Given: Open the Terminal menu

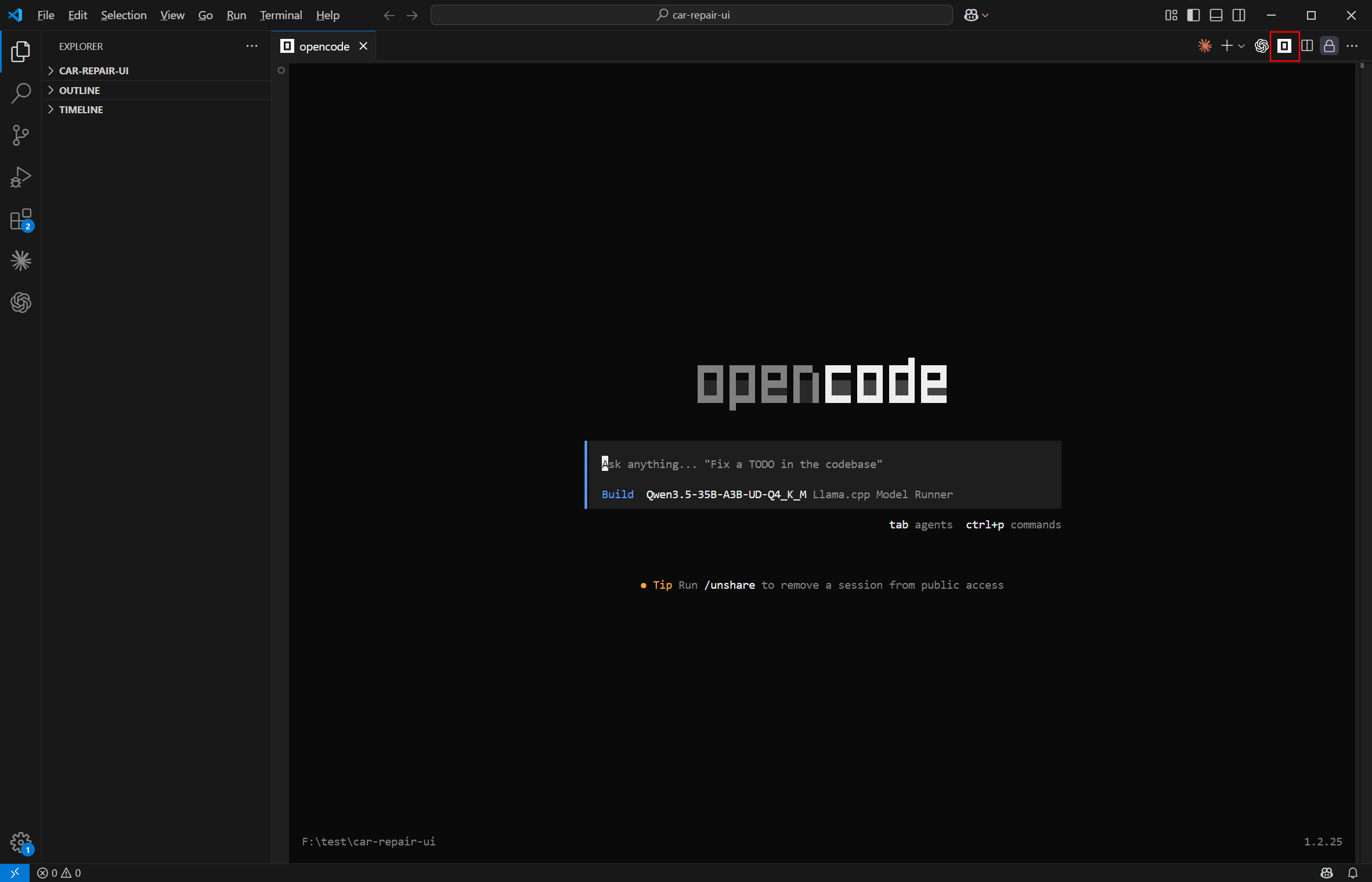Looking at the screenshot, I should tap(281, 15).
